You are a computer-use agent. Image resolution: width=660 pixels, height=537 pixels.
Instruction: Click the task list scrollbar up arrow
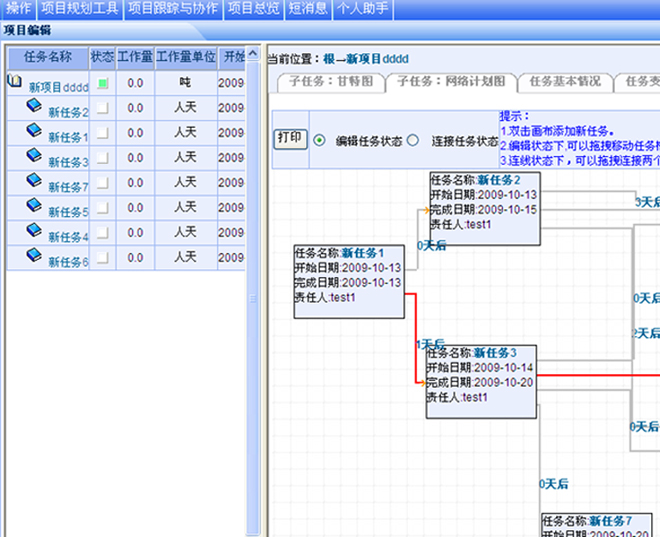coord(253,55)
